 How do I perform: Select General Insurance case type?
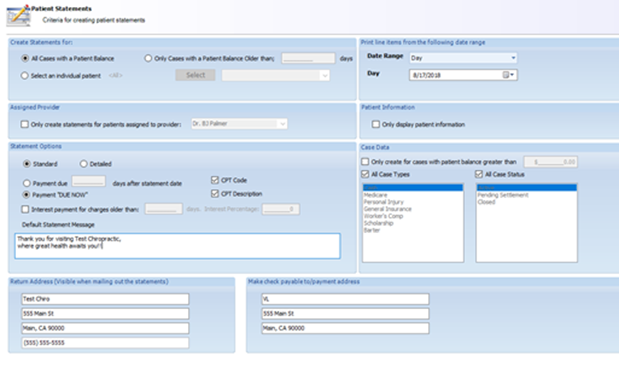(413, 209)
